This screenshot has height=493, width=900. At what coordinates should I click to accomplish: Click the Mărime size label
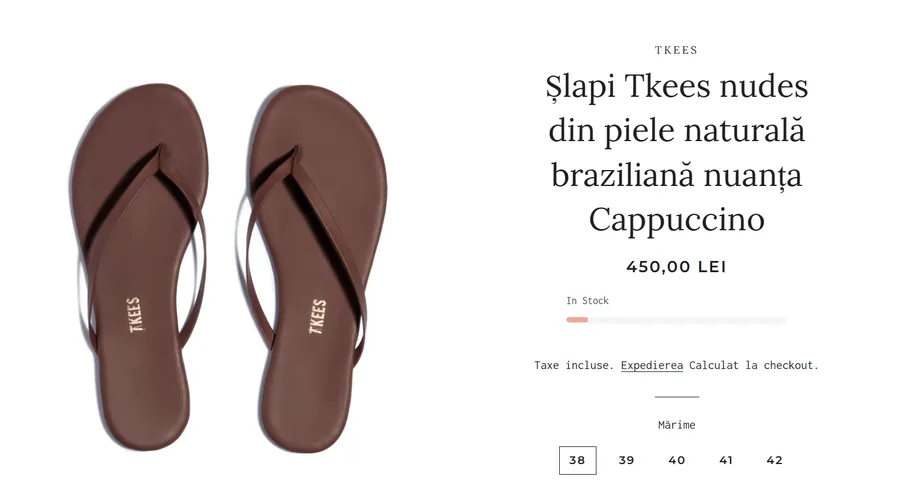[x=677, y=425]
